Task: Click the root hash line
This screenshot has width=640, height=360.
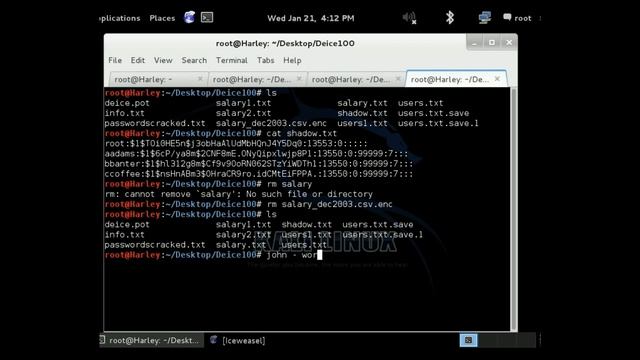Action: click(x=236, y=144)
